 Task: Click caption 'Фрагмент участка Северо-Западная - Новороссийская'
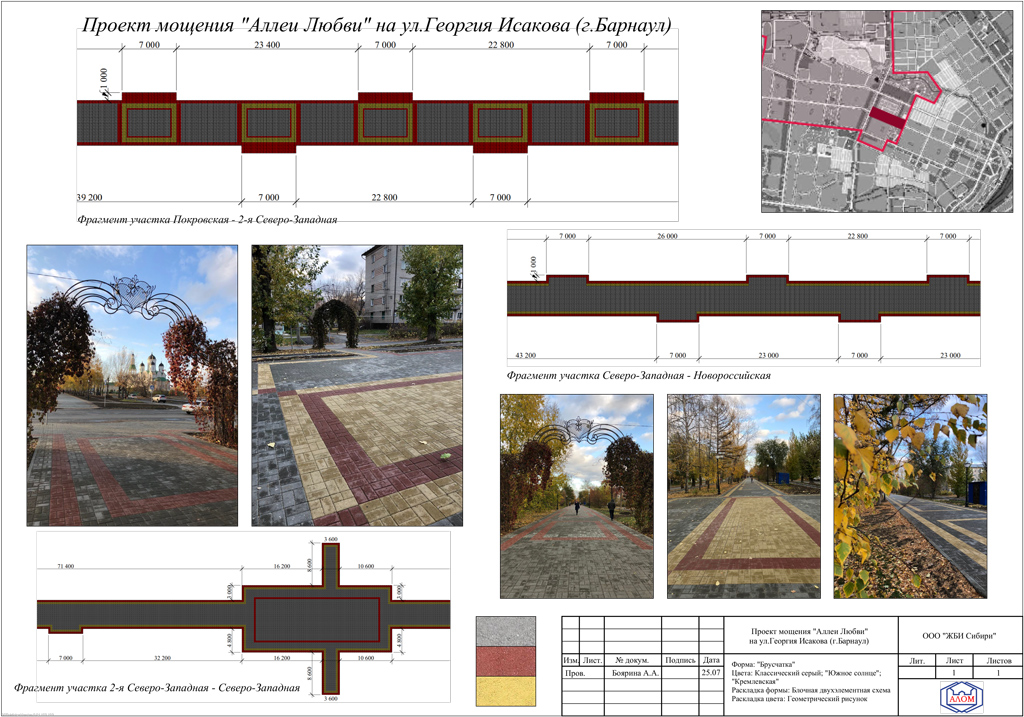[639, 375]
